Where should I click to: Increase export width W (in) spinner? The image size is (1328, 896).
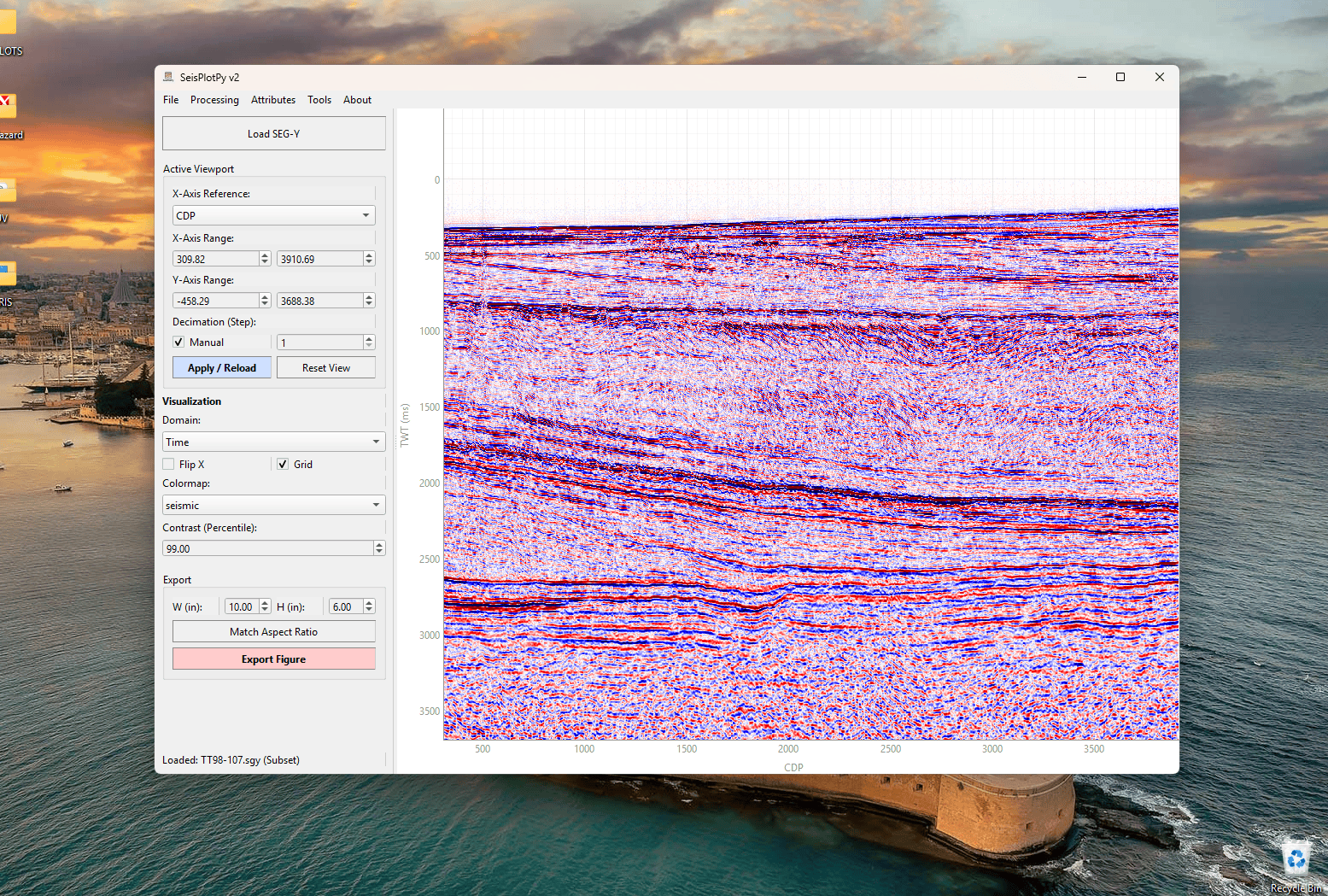pos(265,603)
